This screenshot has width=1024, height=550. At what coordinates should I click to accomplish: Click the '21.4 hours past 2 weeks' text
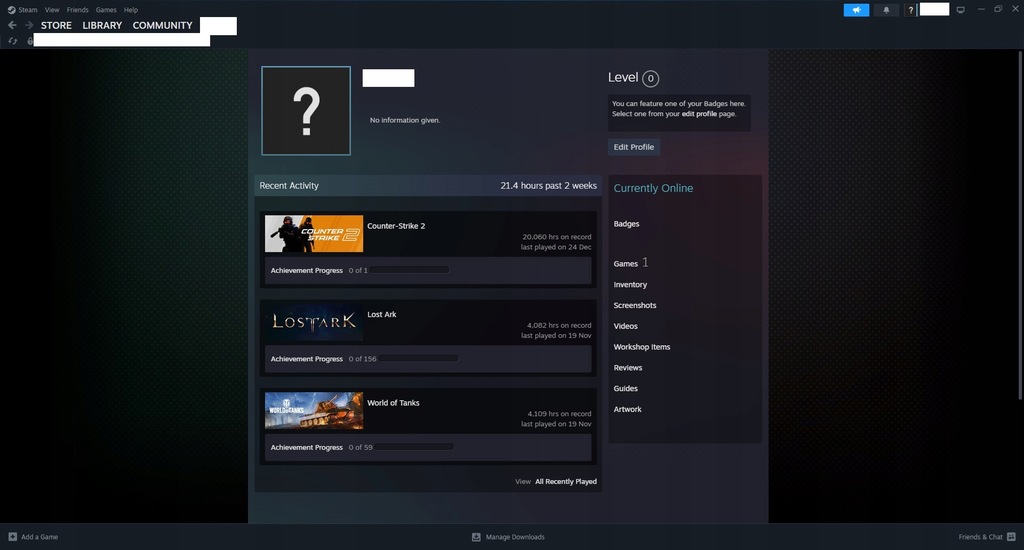click(x=549, y=186)
